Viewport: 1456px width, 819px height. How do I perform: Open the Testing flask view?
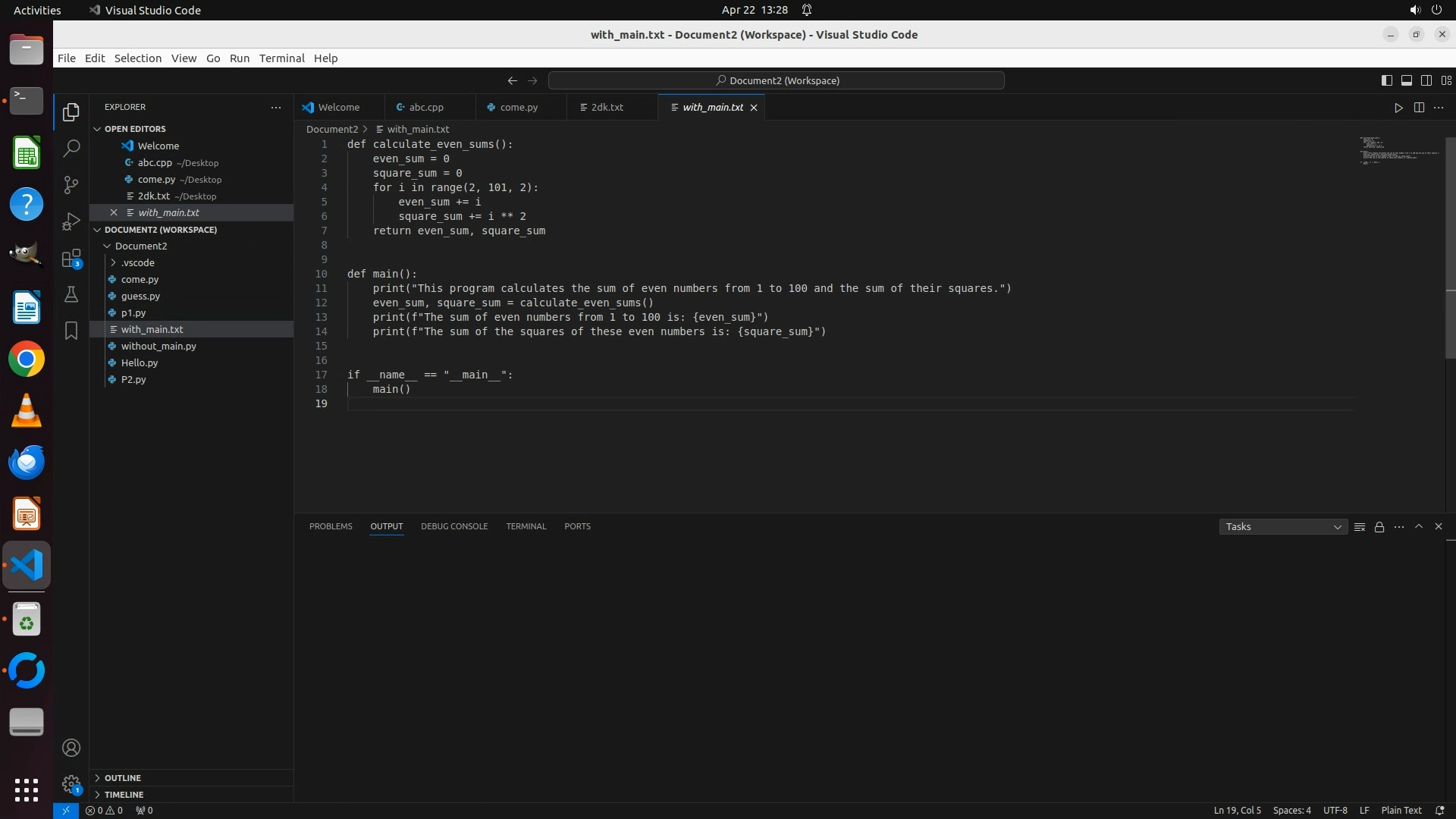[x=71, y=295]
